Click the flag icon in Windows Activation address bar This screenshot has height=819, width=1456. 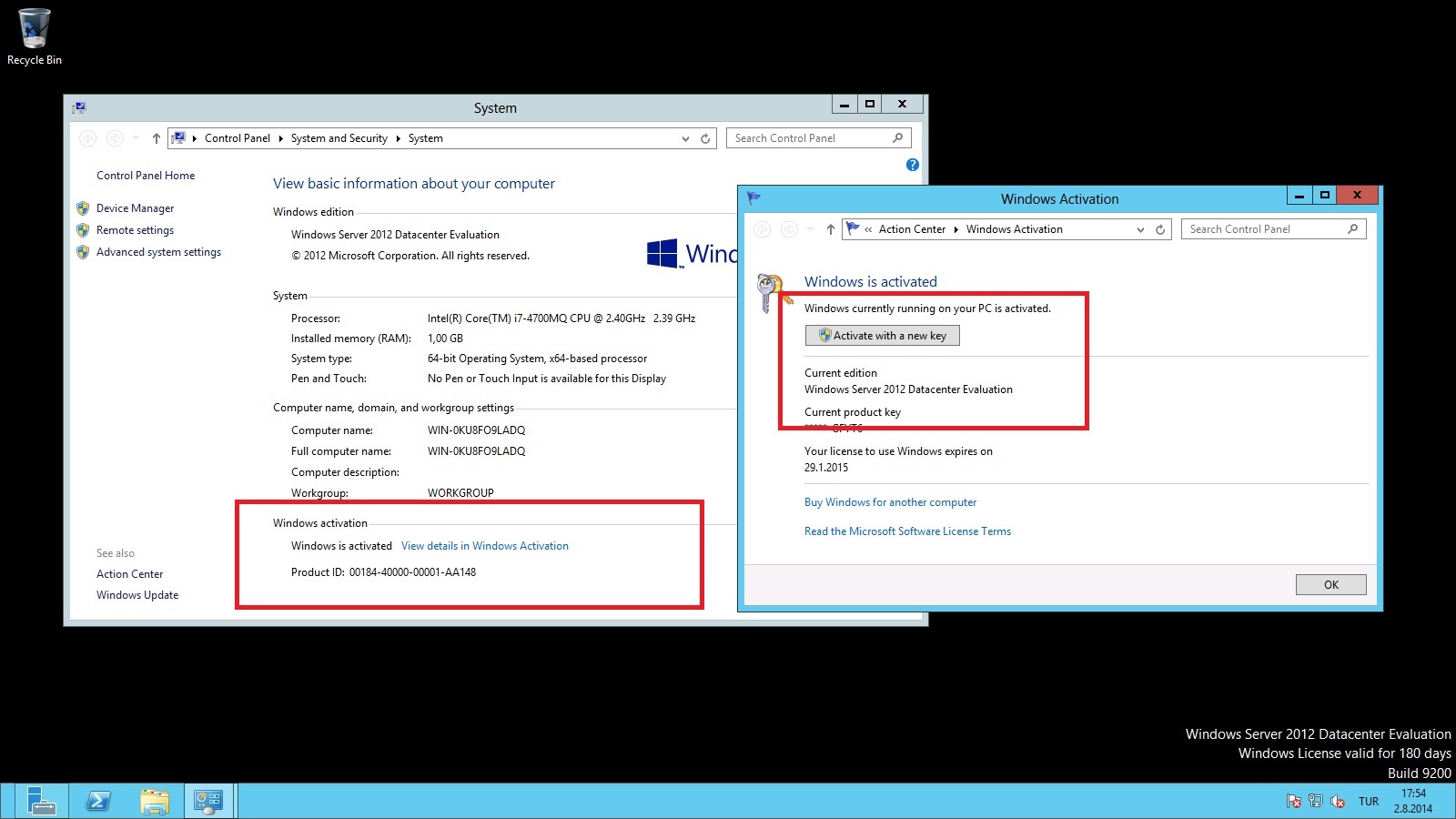(x=853, y=228)
